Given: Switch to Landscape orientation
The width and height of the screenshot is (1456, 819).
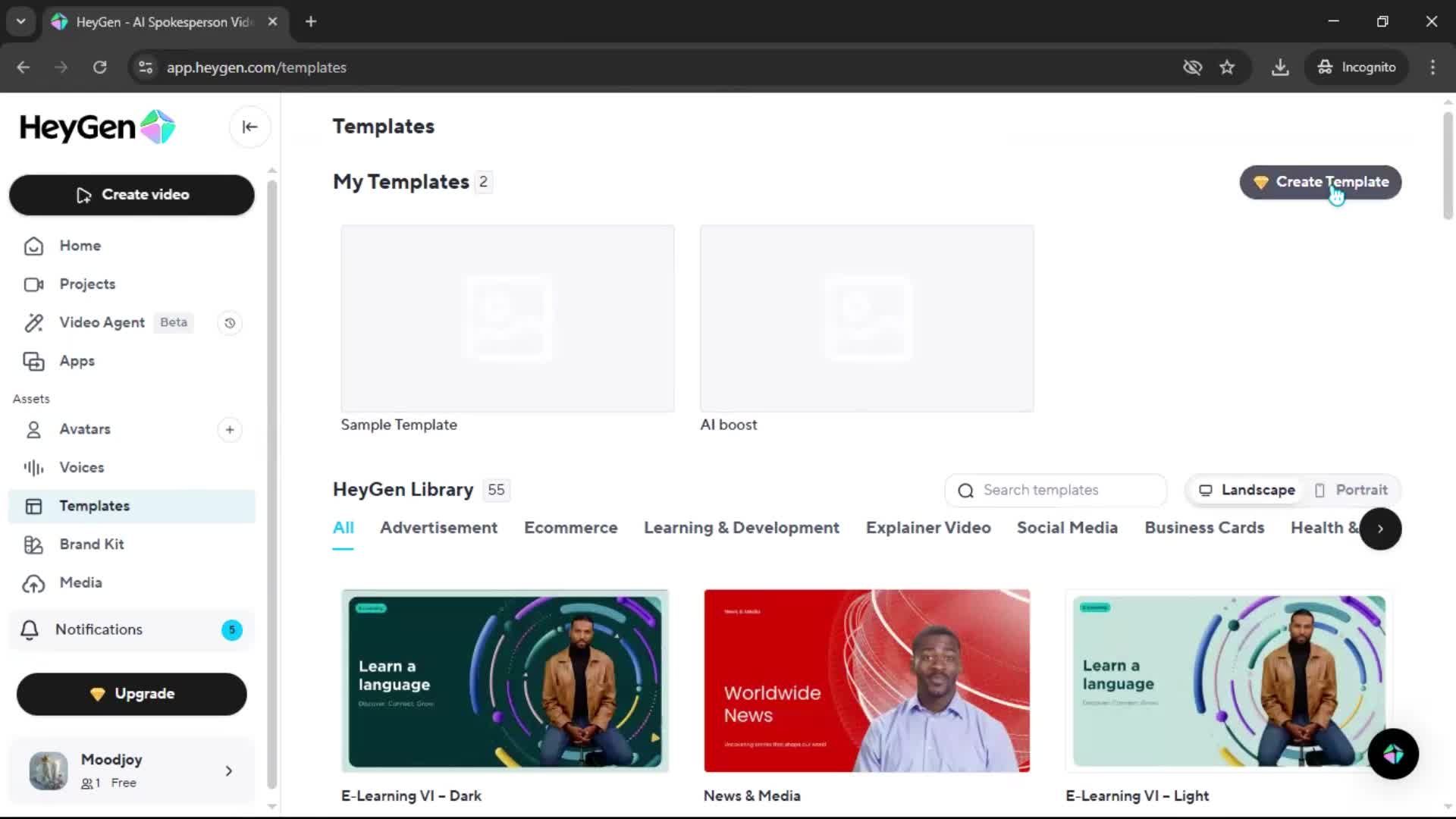Looking at the screenshot, I should [1247, 490].
